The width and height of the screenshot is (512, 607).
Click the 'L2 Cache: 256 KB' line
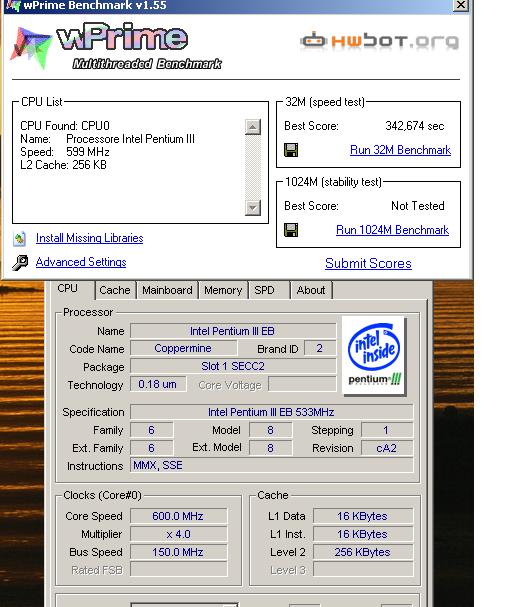(x=63, y=165)
